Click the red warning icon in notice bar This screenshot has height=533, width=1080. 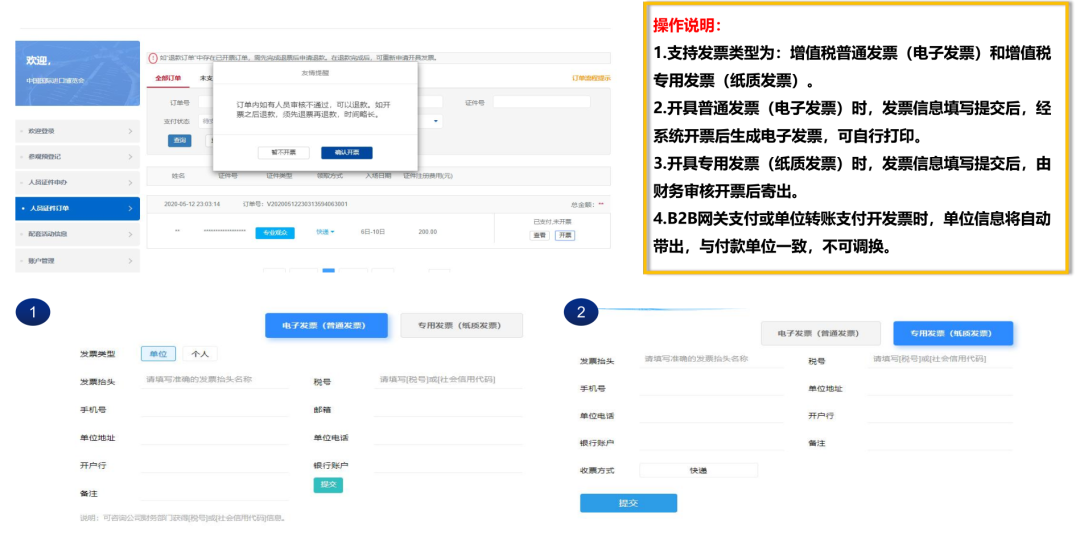[x=152, y=58]
